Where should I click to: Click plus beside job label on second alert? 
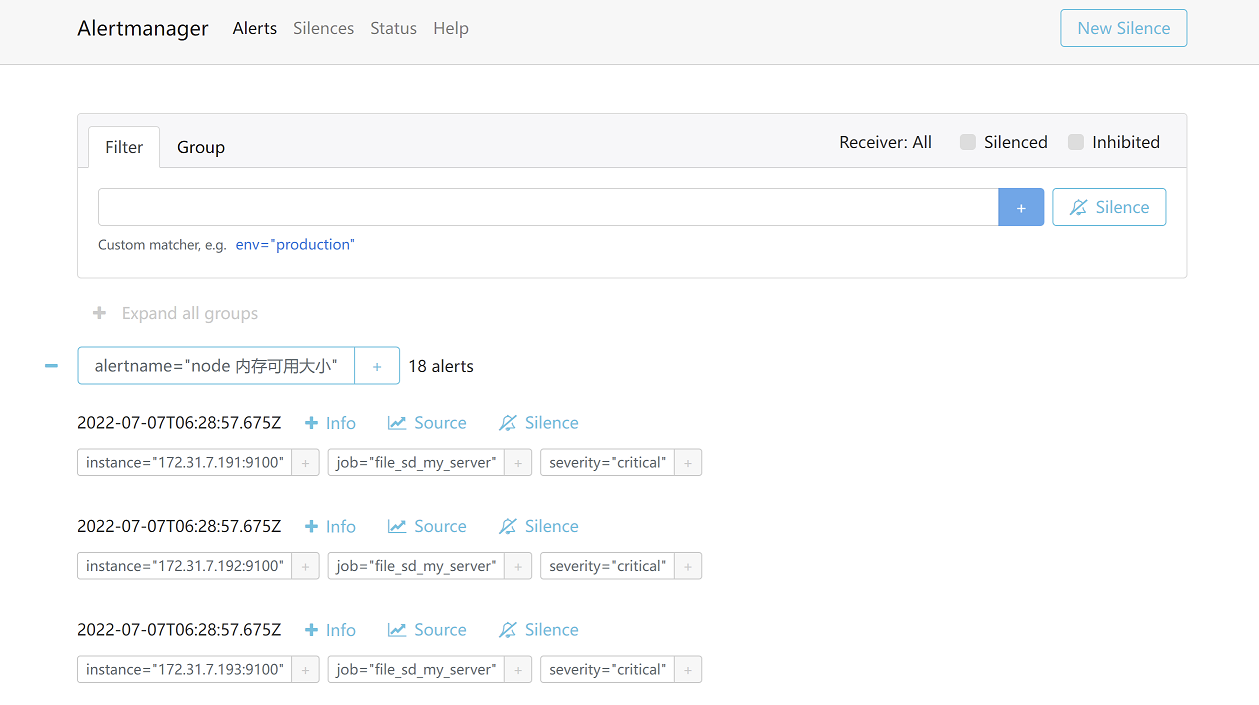[x=517, y=566]
